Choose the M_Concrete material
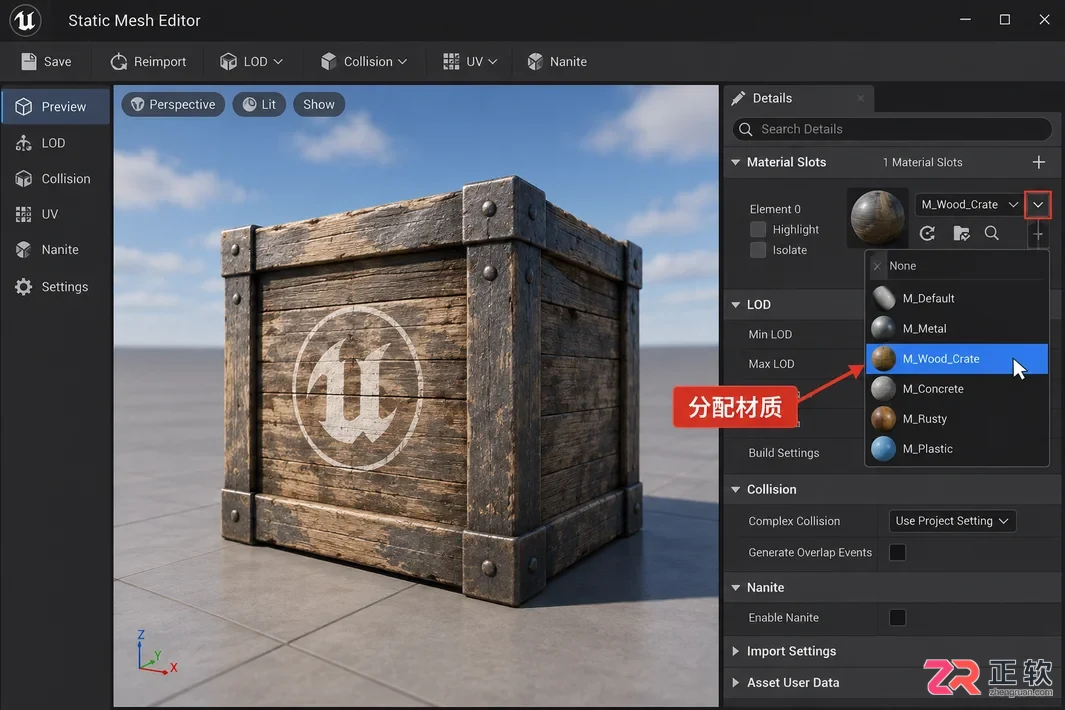This screenshot has height=710, width=1065. pos(958,389)
